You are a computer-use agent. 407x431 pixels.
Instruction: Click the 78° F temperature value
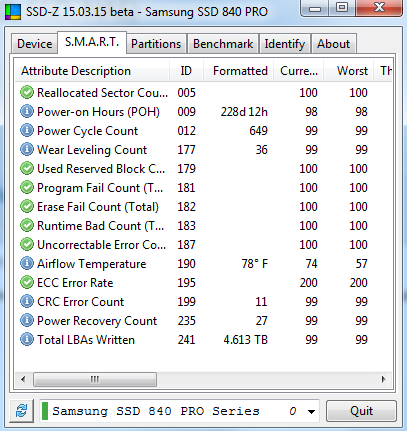pyautogui.click(x=255, y=264)
